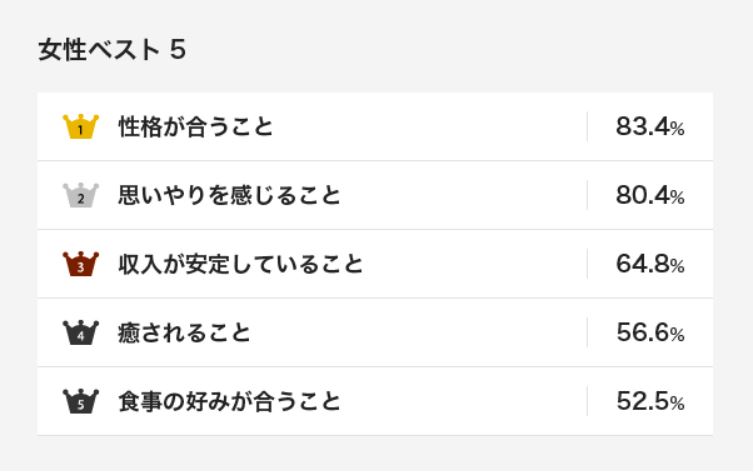Click the 56.6% percentage

click(650, 333)
